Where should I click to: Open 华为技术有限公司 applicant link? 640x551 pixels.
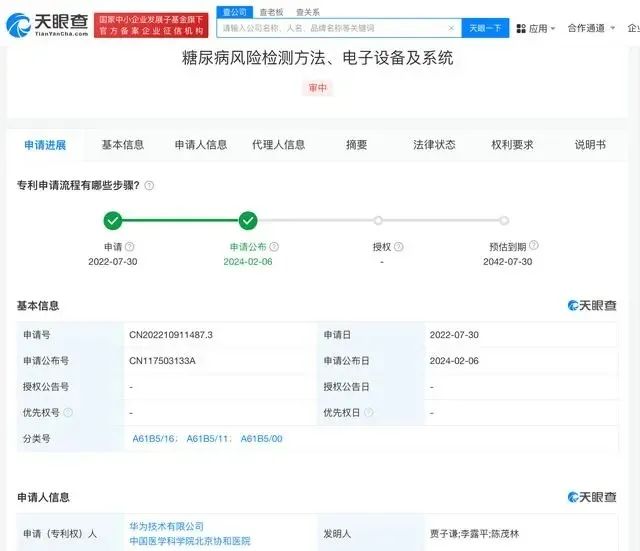[x=167, y=527]
